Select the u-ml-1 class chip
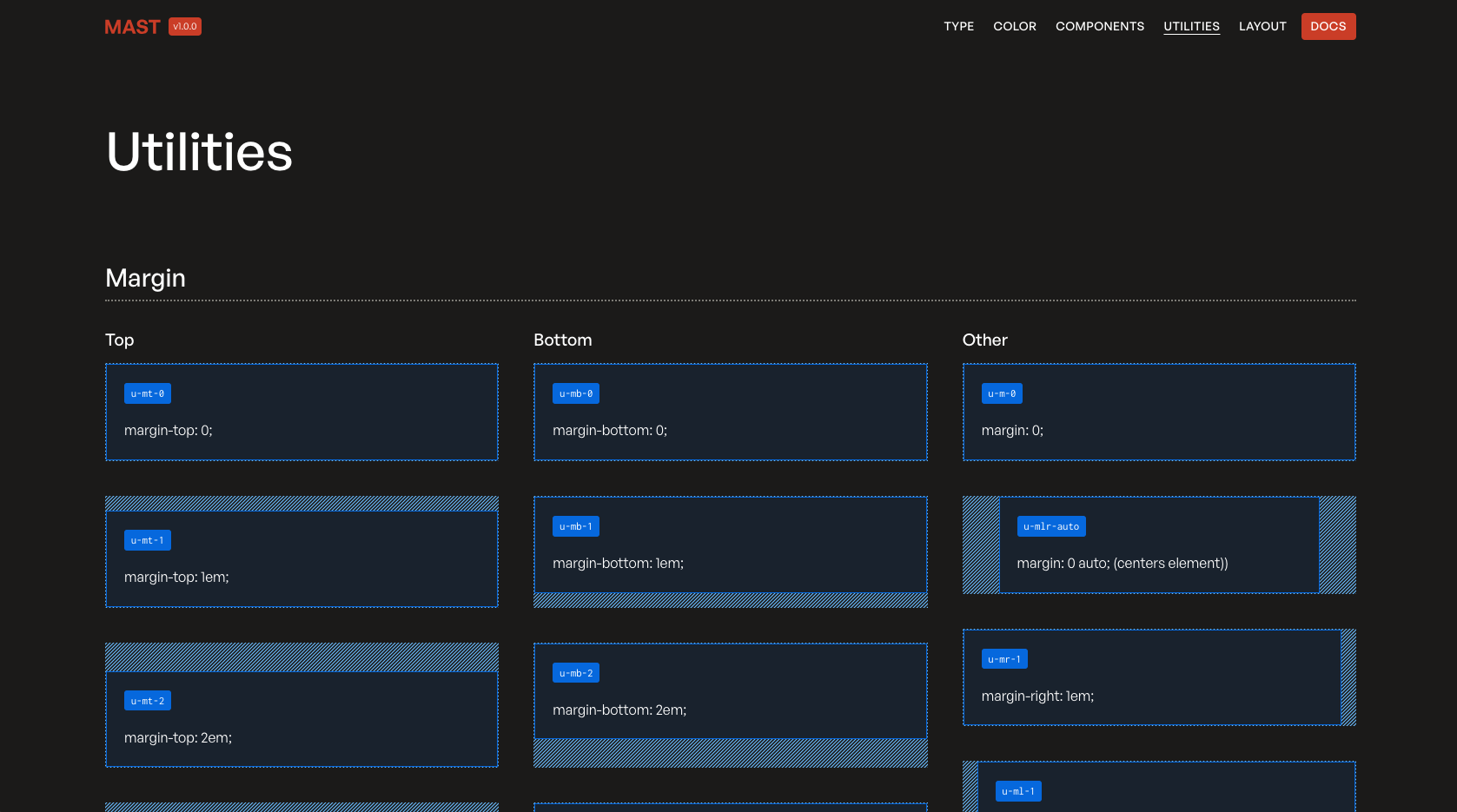Image resolution: width=1457 pixels, height=812 pixels. pyautogui.click(x=1017, y=791)
